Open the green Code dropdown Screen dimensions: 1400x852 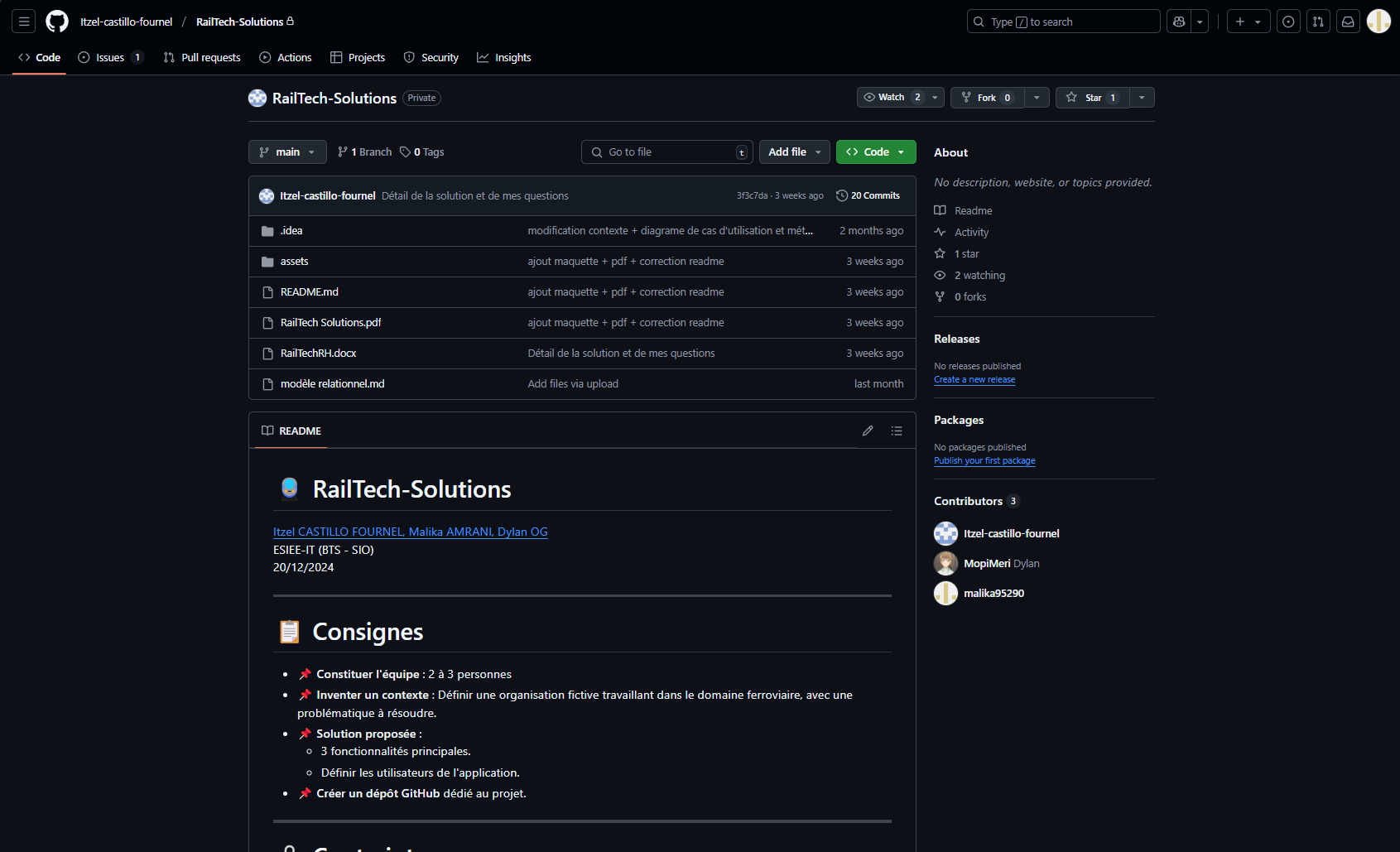coord(876,152)
